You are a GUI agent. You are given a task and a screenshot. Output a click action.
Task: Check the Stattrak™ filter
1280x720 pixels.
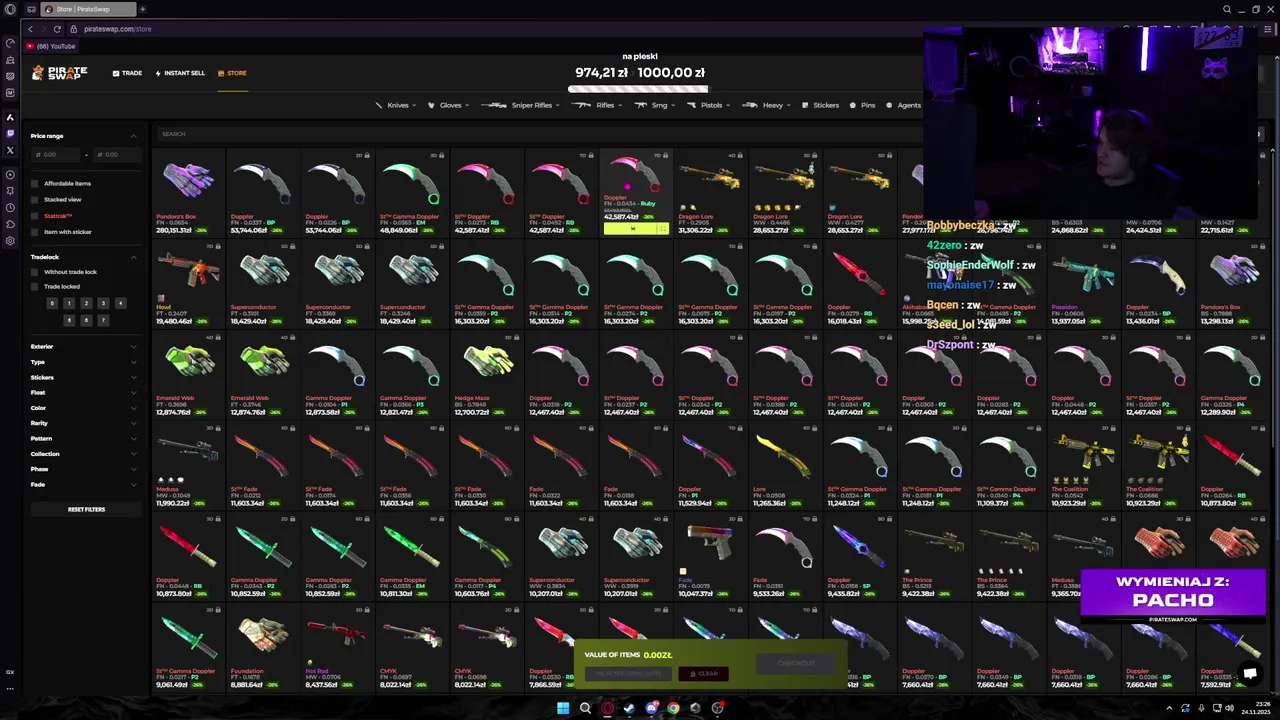click(35, 215)
